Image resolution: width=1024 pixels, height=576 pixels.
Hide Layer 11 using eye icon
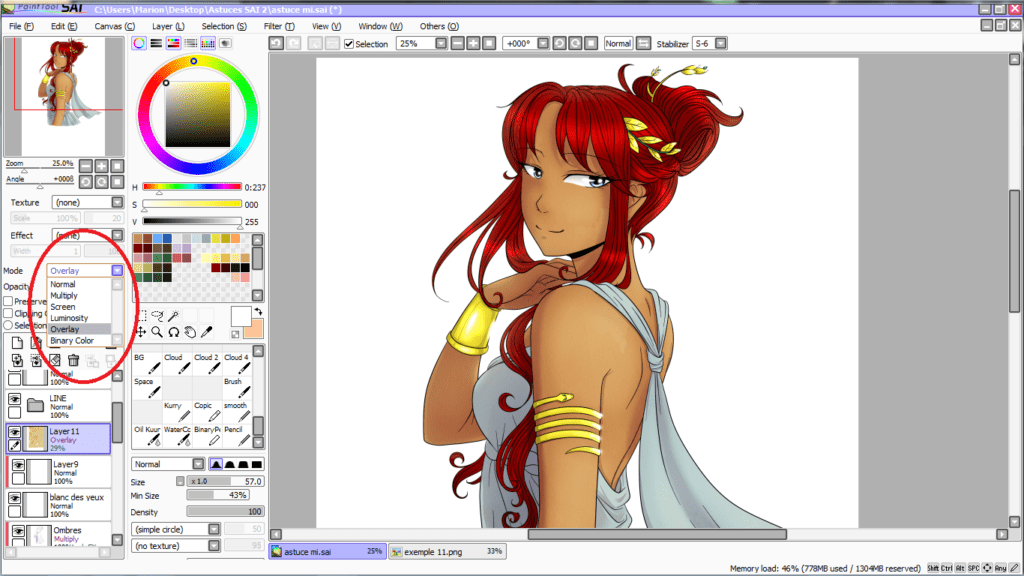pyautogui.click(x=14, y=432)
